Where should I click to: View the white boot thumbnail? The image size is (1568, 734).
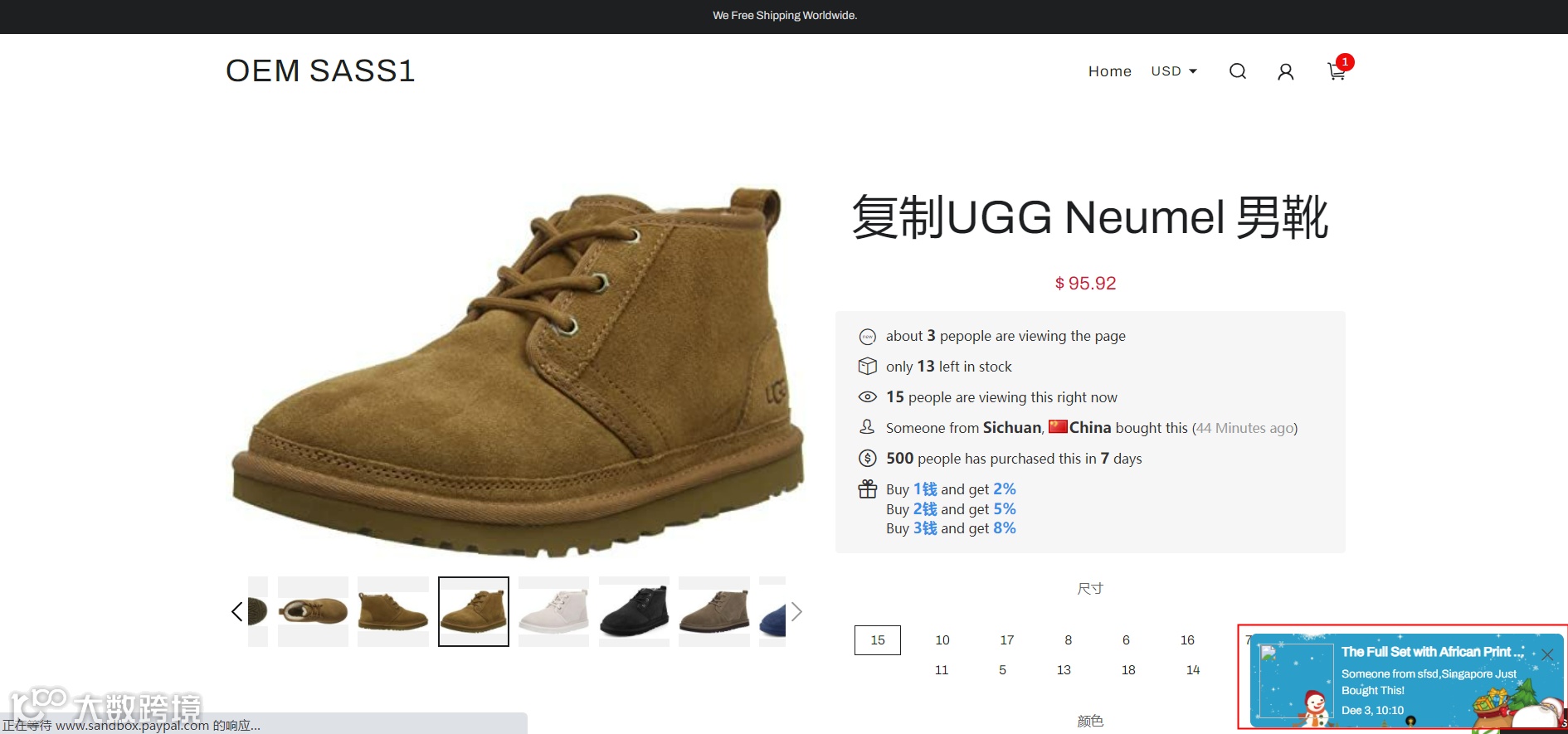tap(553, 612)
